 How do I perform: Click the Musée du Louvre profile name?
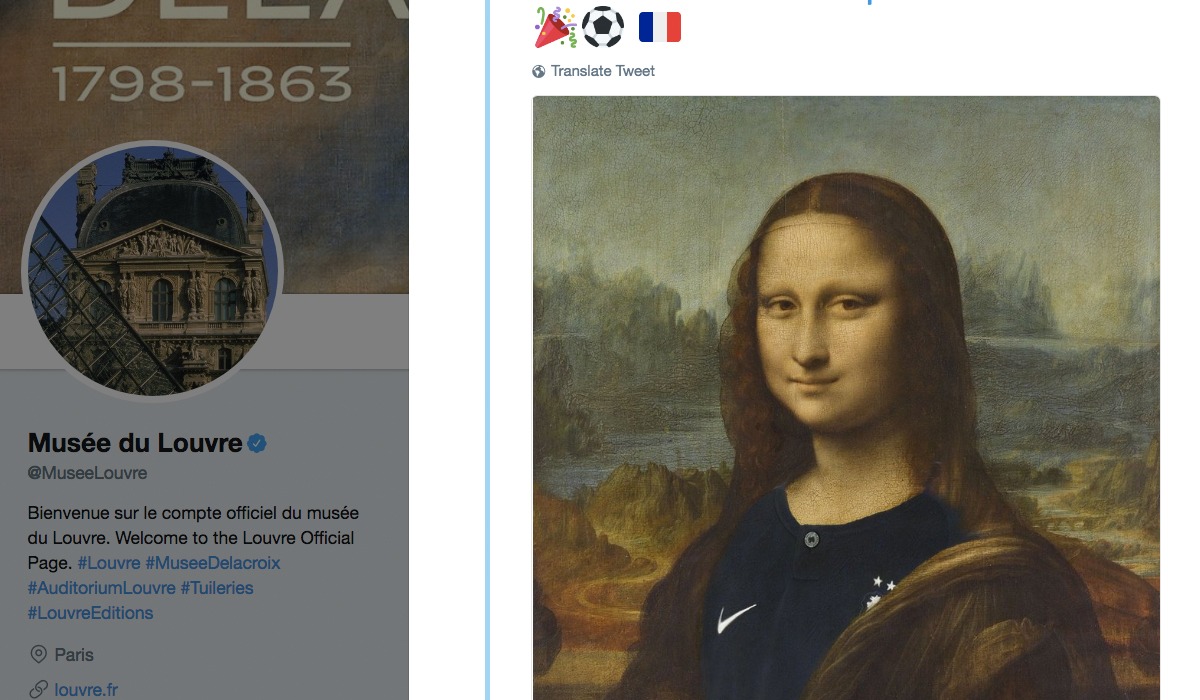point(135,443)
